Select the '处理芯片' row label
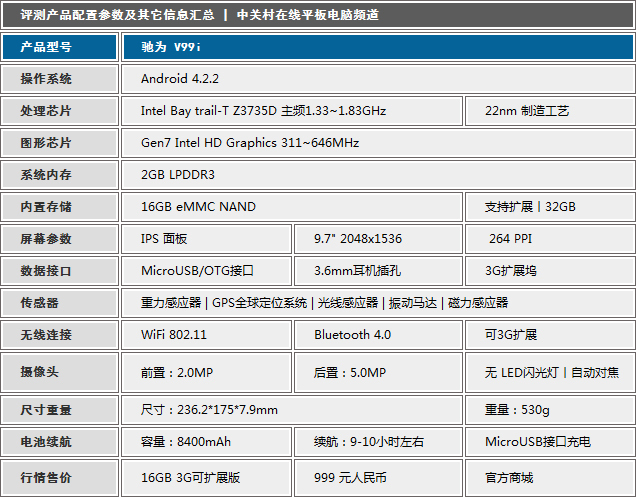 pyautogui.click(x=60, y=111)
